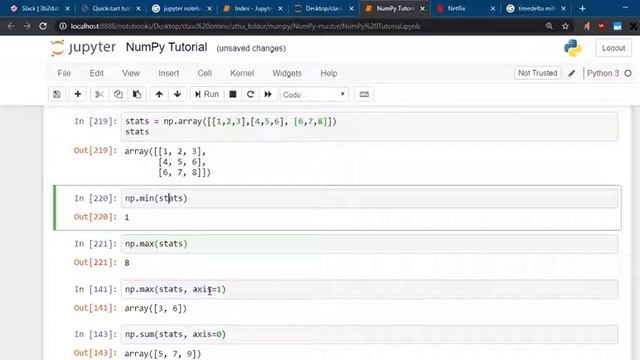Reload the browser page
This screenshot has width=640, height=360.
(43, 26)
